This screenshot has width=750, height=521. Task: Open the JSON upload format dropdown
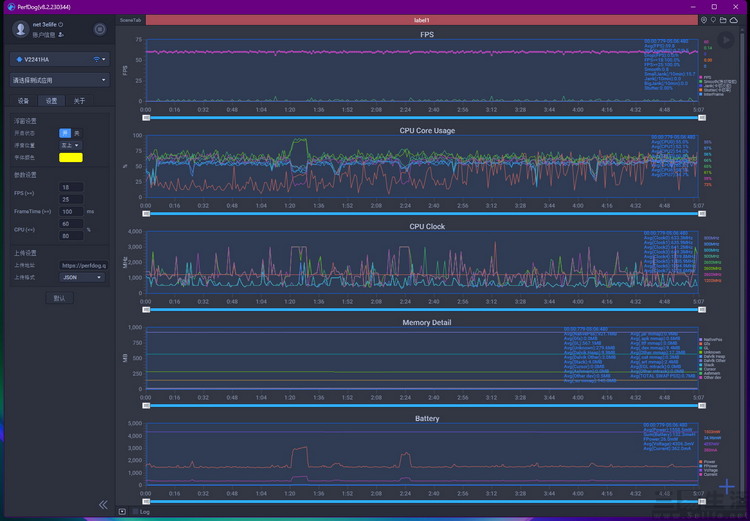(x=82, y=277)
